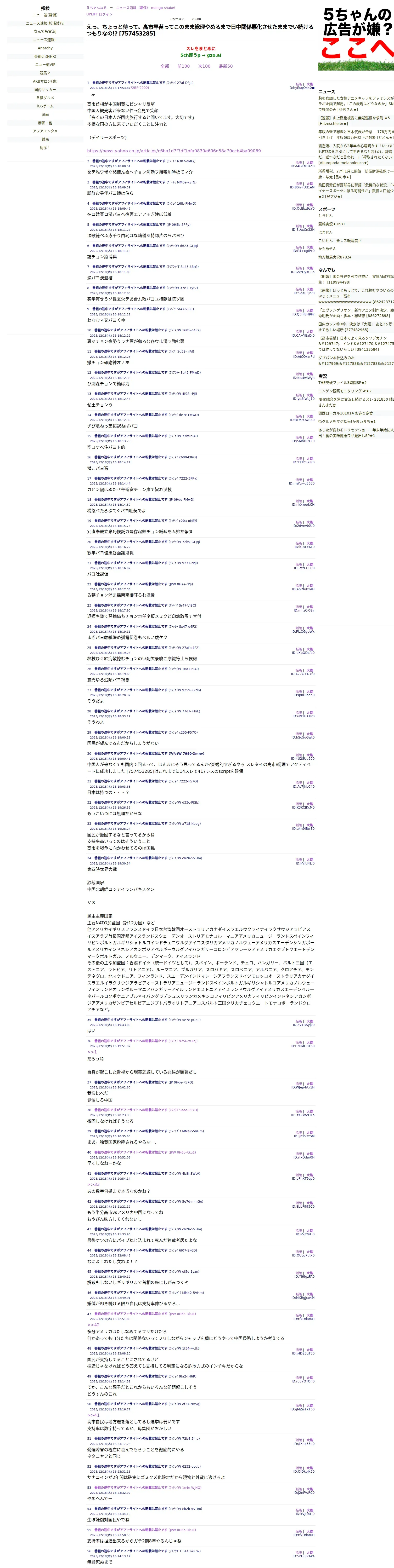Open こいせん 全レス転載禁止 thread

click(x=339, y=240)
